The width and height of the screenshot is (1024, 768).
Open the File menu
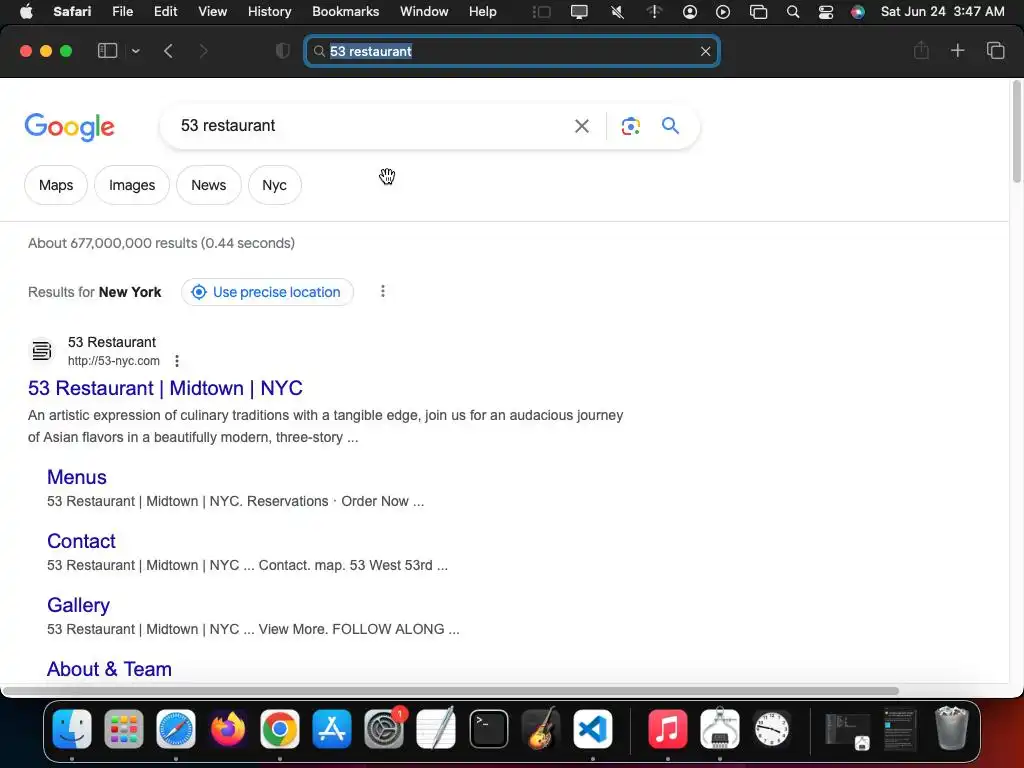(x=122, y=12)
